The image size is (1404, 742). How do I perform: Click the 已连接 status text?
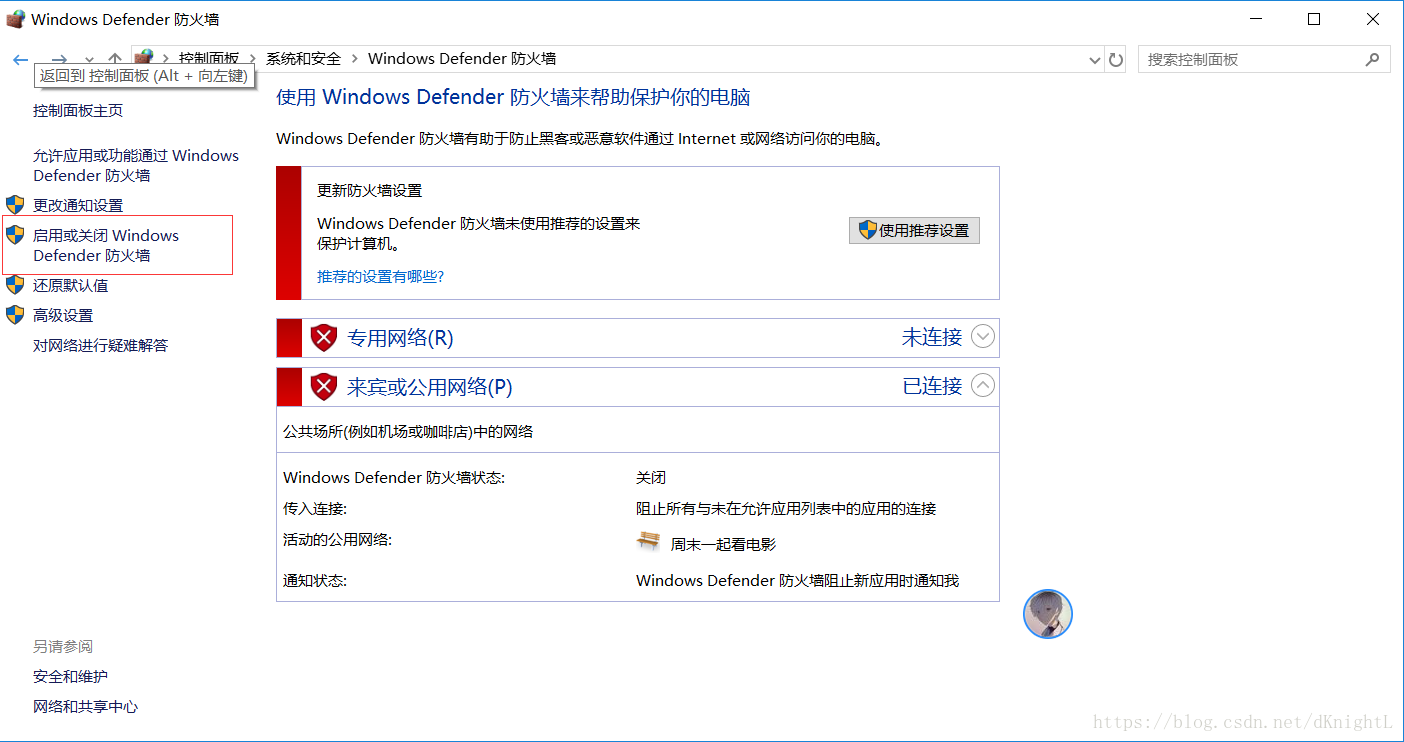[932, 386]
